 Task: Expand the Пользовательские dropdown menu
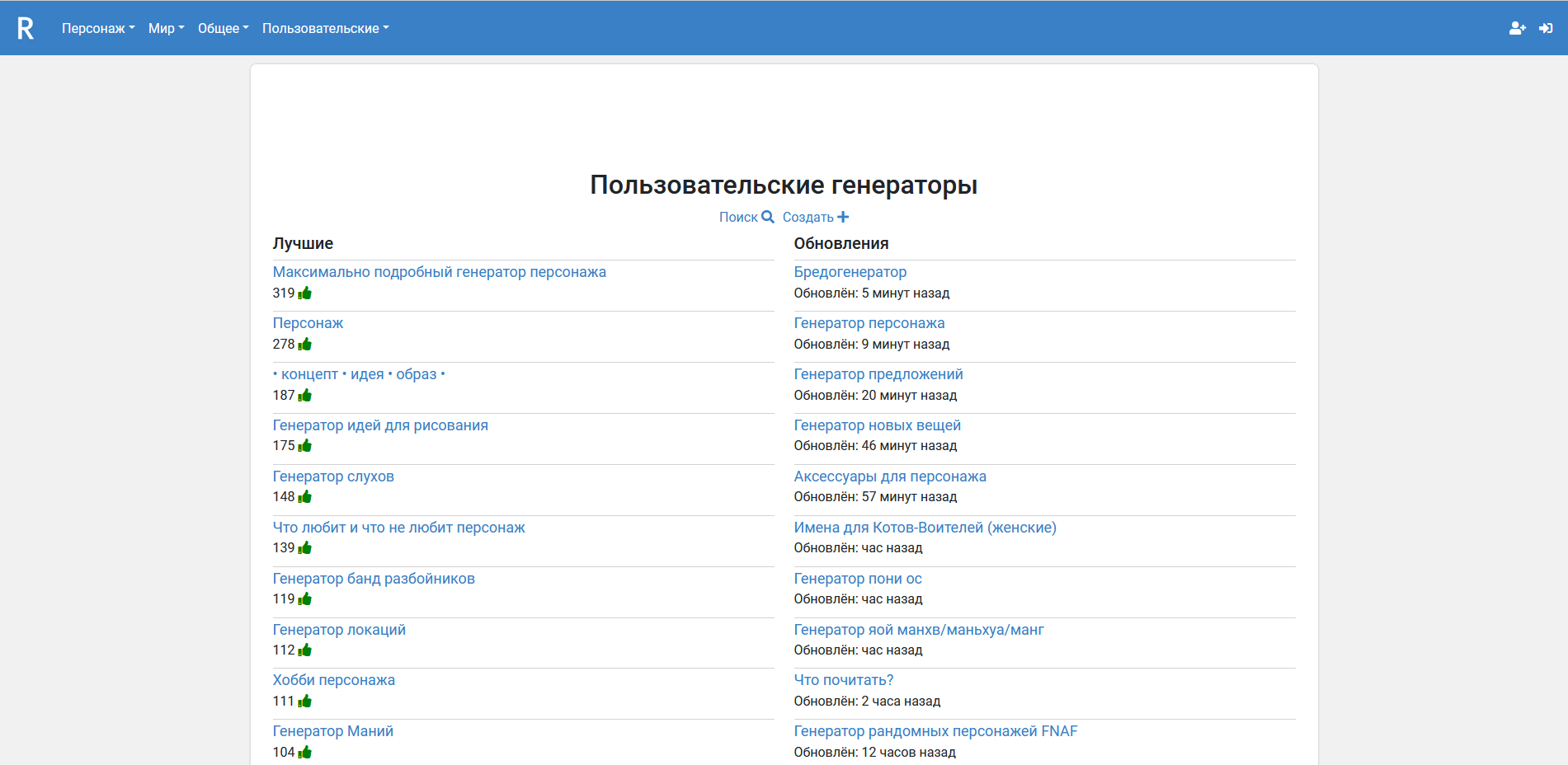click(326, 28)
